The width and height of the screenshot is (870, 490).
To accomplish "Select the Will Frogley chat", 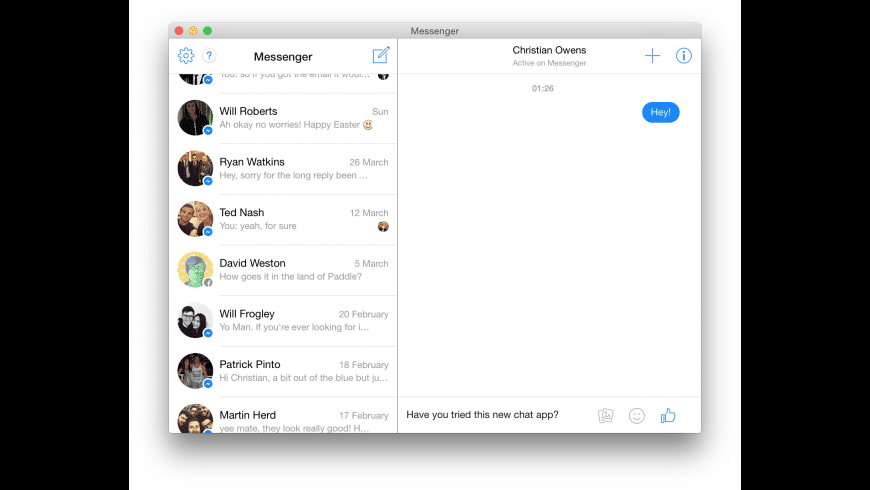I will click(283, 321).
